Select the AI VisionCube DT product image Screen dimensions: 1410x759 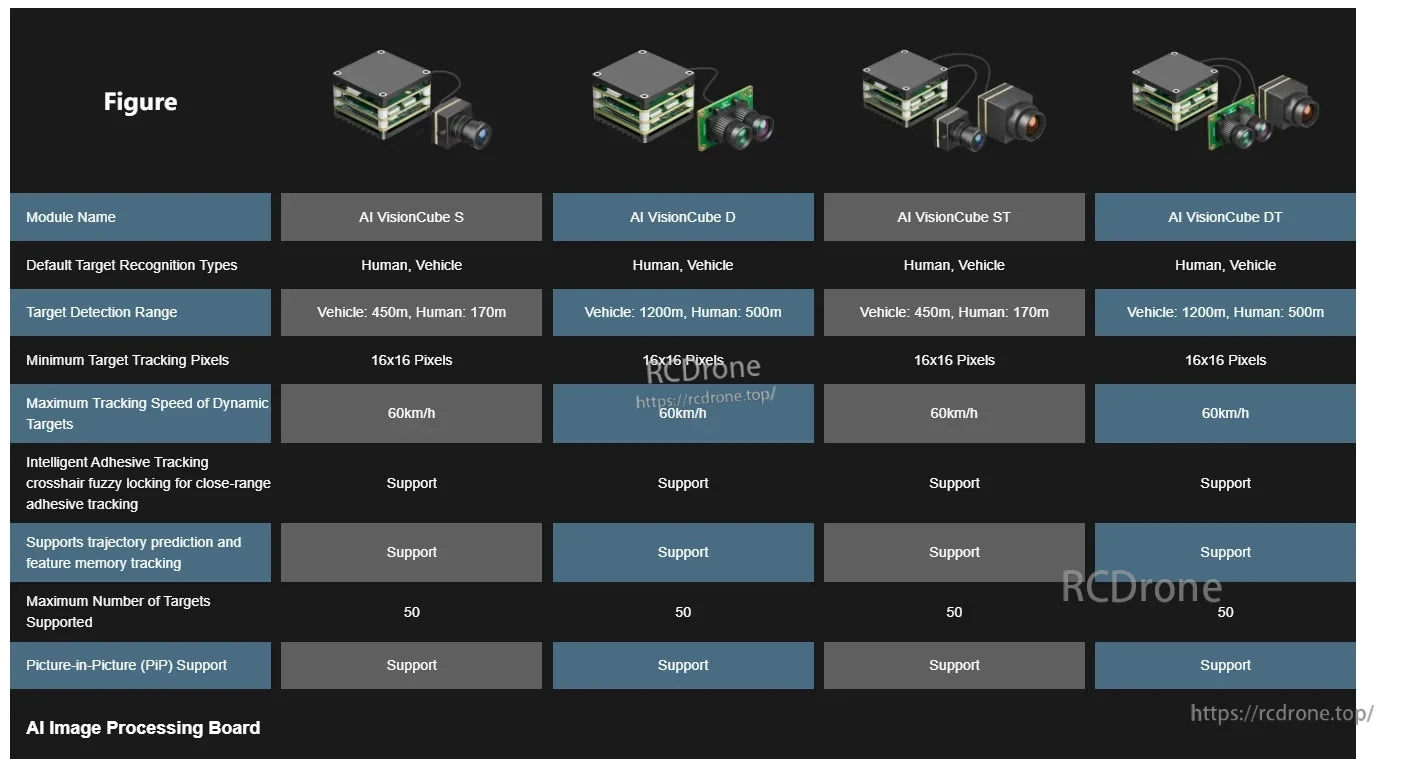(1225, 101)
